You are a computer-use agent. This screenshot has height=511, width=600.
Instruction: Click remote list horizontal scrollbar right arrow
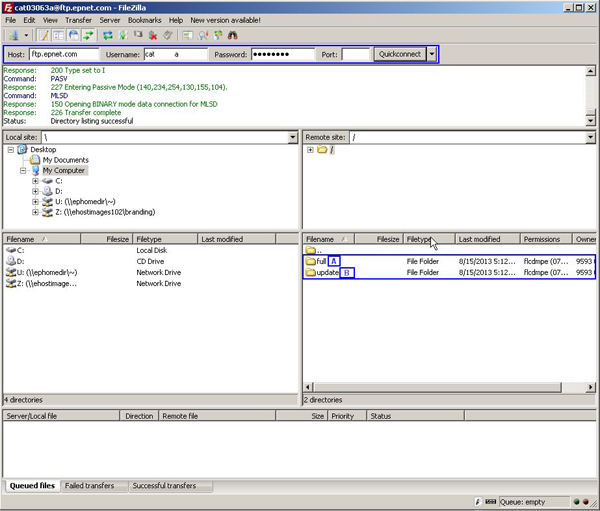click(x=590, y=387)
